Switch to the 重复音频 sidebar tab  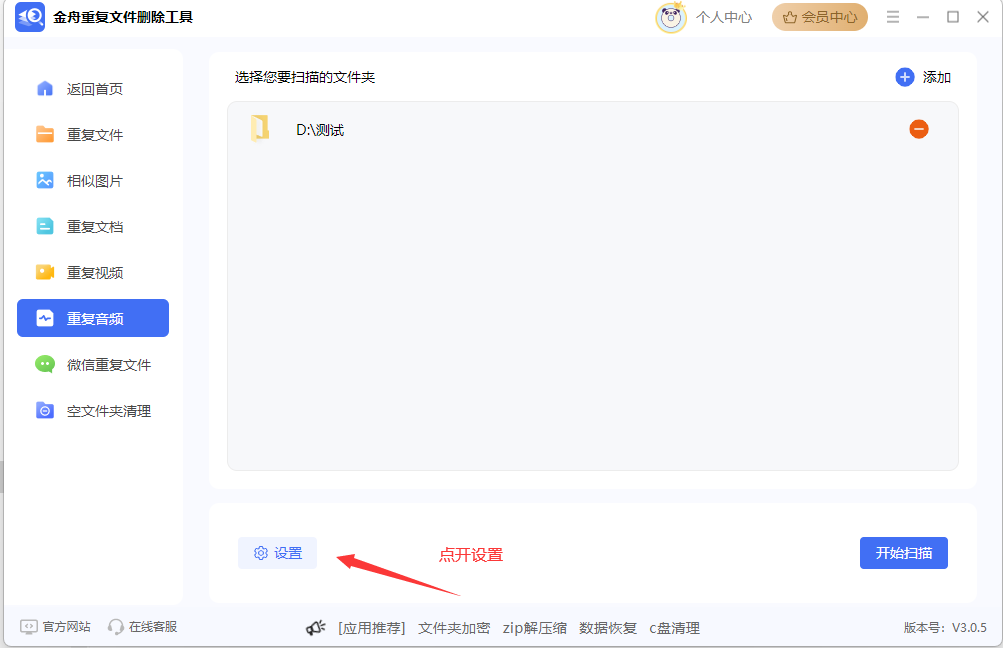click(93, 318)
